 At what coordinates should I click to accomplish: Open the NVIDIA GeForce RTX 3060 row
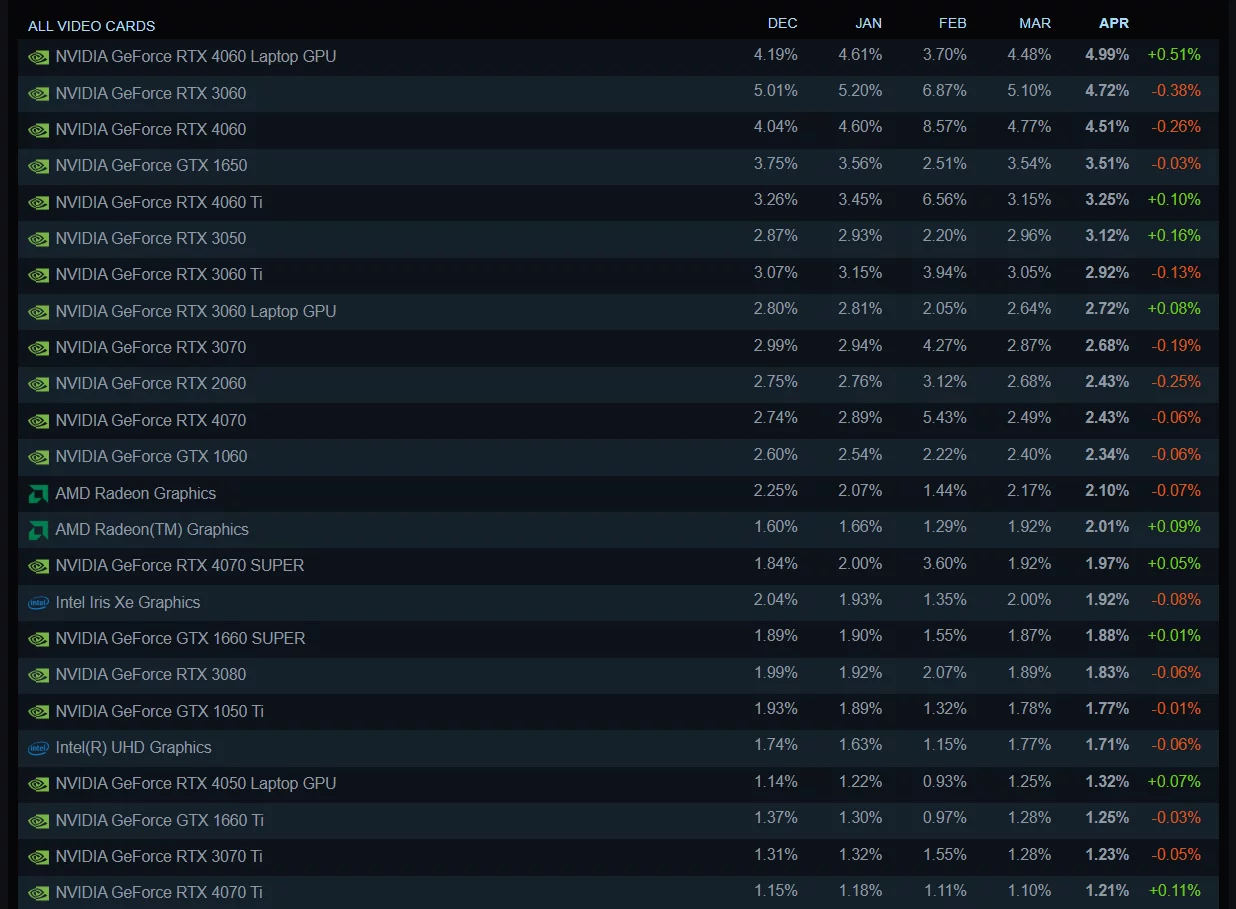[151, 93]
